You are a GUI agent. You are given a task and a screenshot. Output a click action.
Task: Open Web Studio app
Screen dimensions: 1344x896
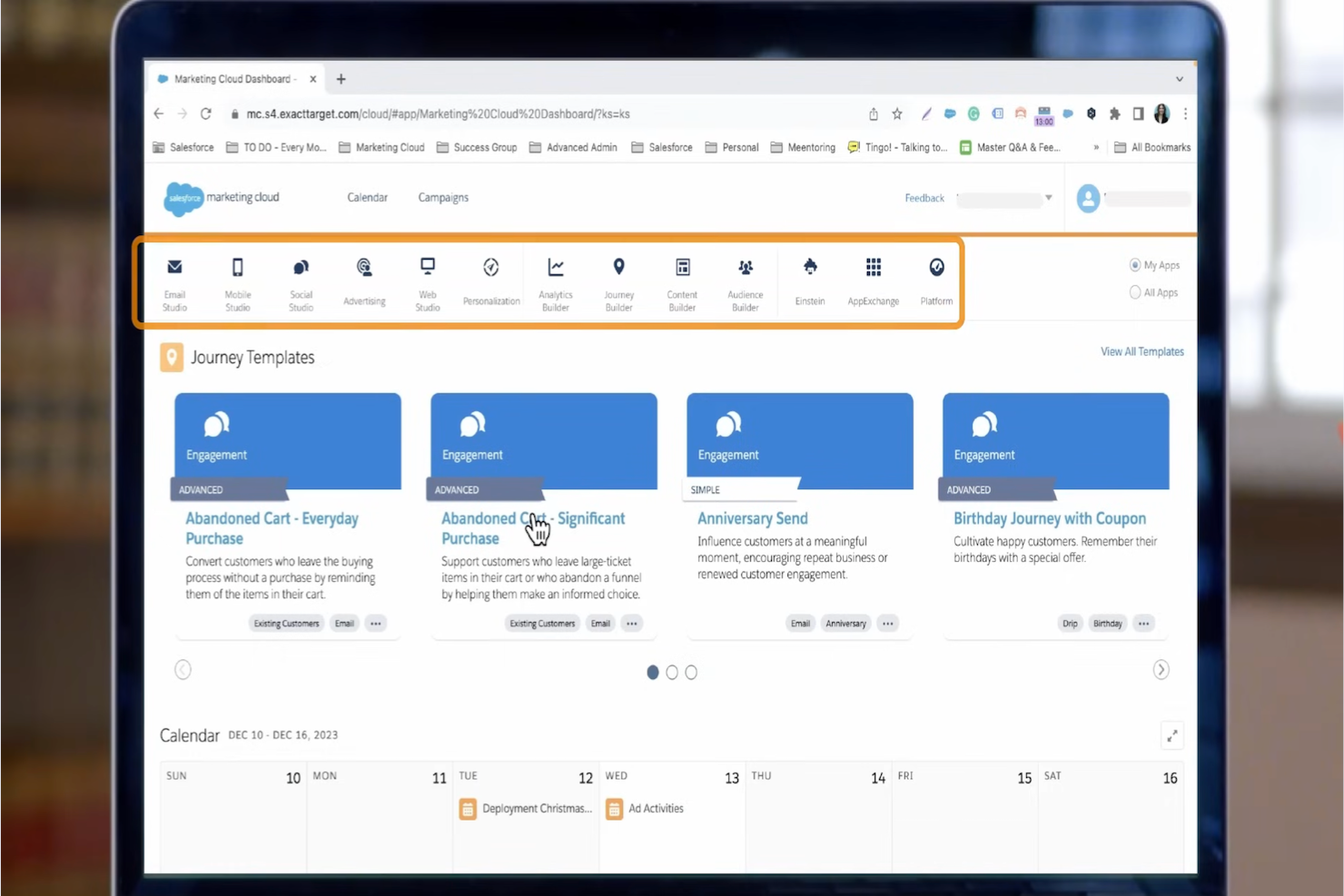[428, 284]
